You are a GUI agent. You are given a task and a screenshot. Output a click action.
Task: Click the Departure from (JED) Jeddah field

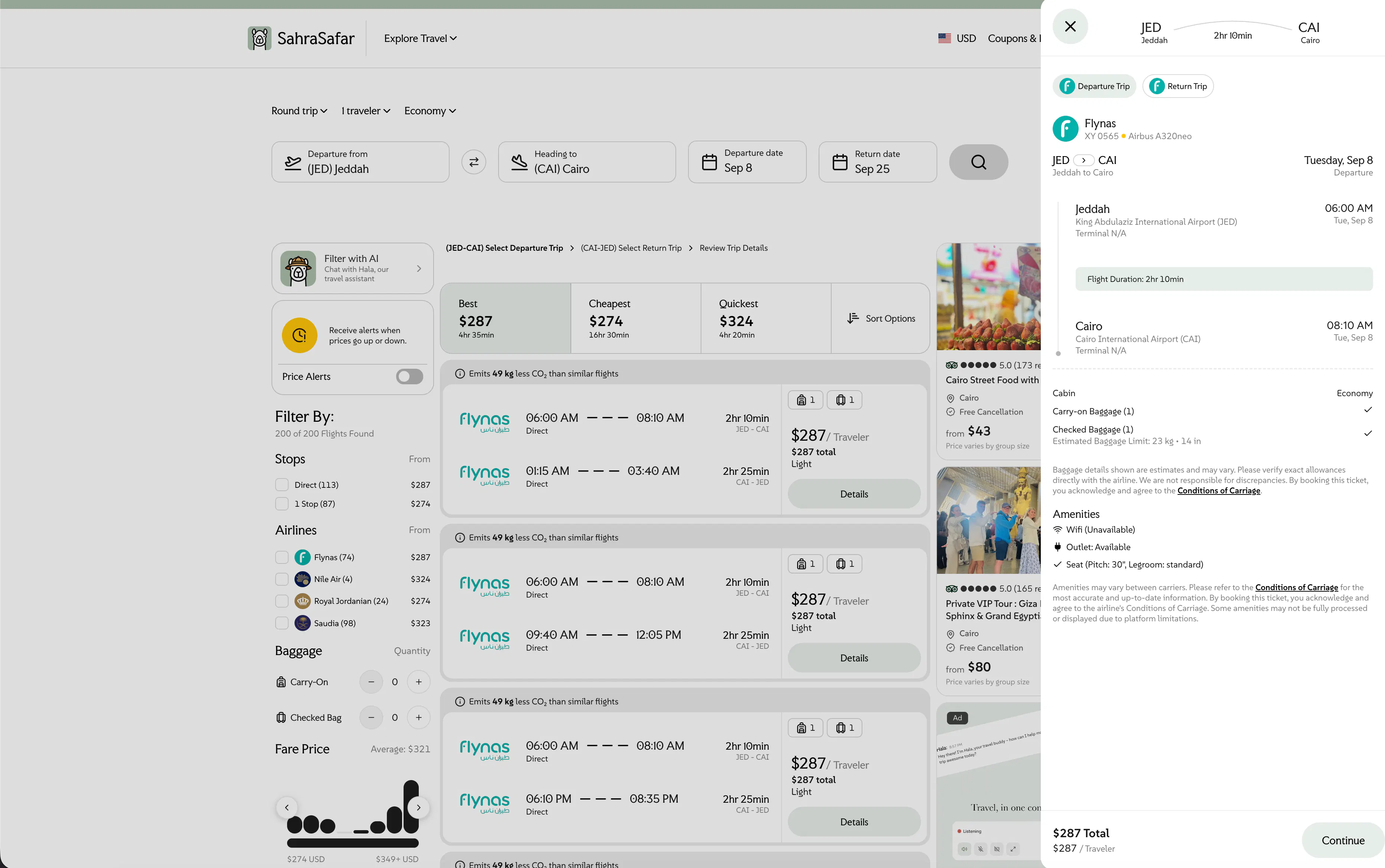[360, 162]
